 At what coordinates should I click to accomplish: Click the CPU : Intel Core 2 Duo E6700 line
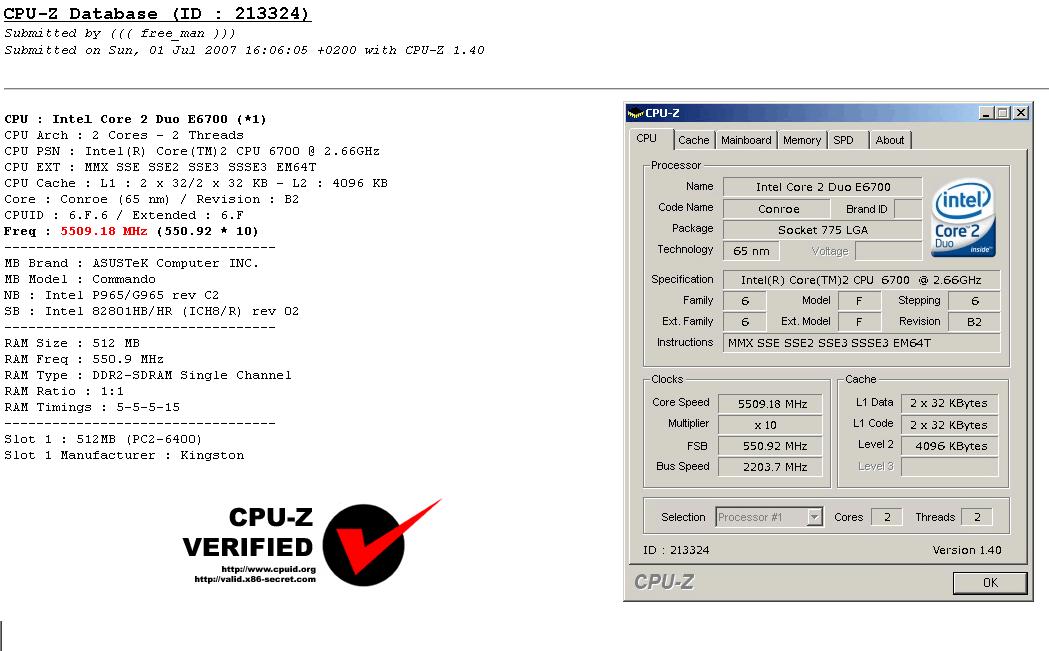click(135, 119)
